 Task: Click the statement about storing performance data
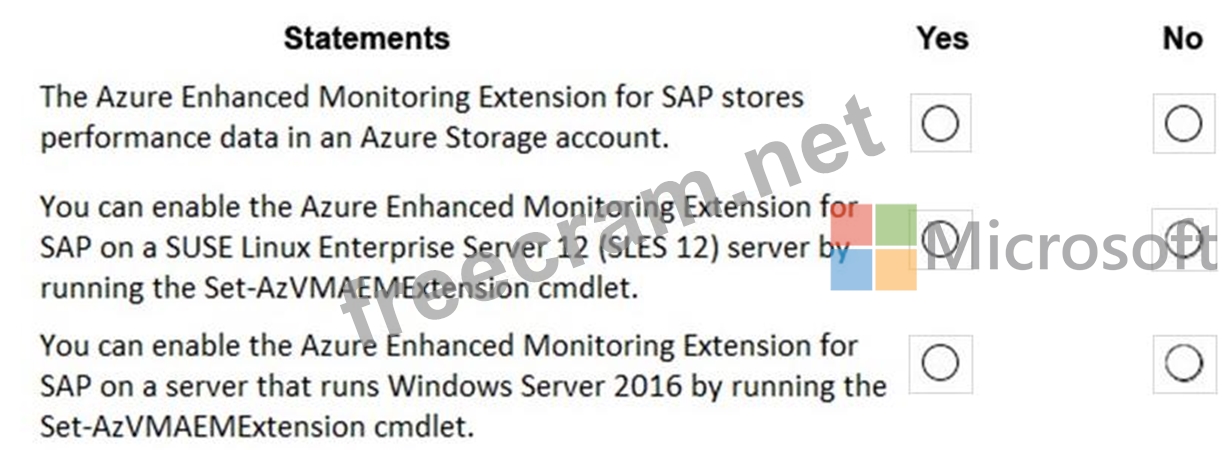420,117
